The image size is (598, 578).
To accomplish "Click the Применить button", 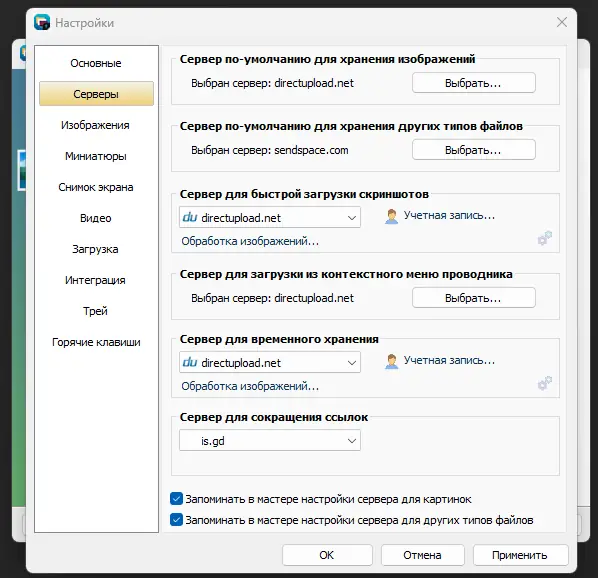I will click(520, 555).
